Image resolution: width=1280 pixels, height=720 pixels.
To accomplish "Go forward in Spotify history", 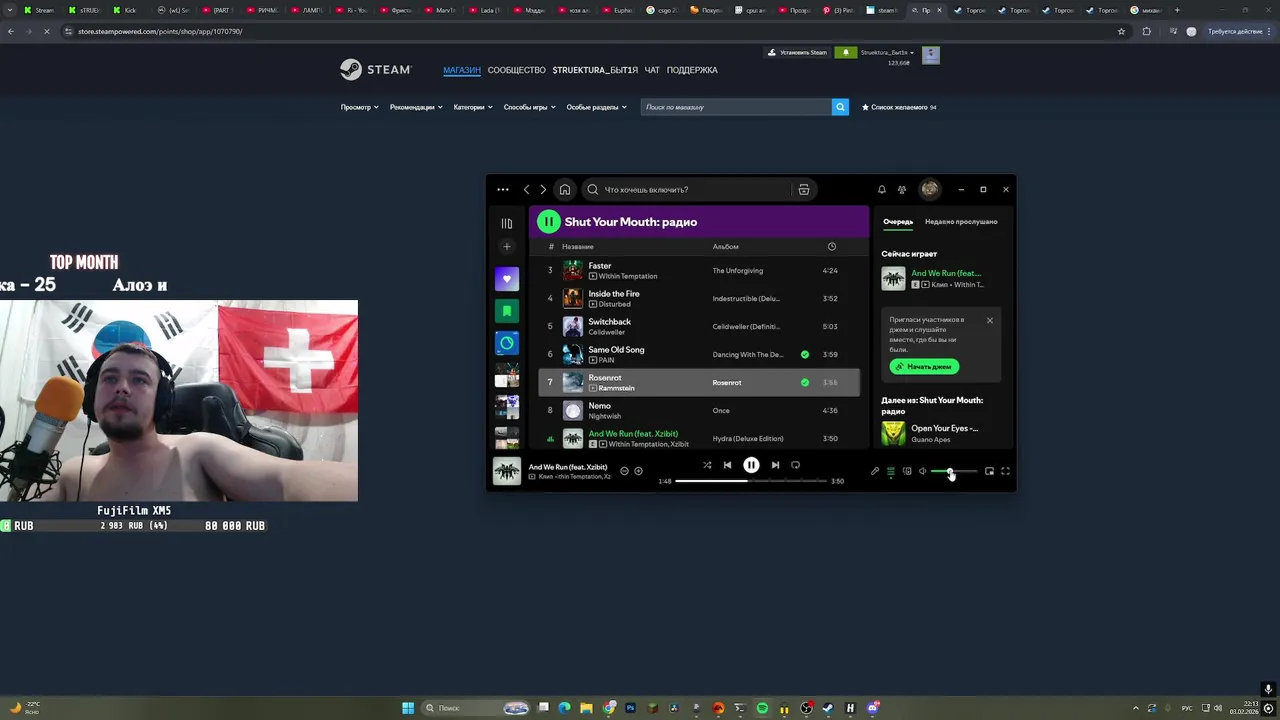I will pyautogui.click(x=543, y=189).
